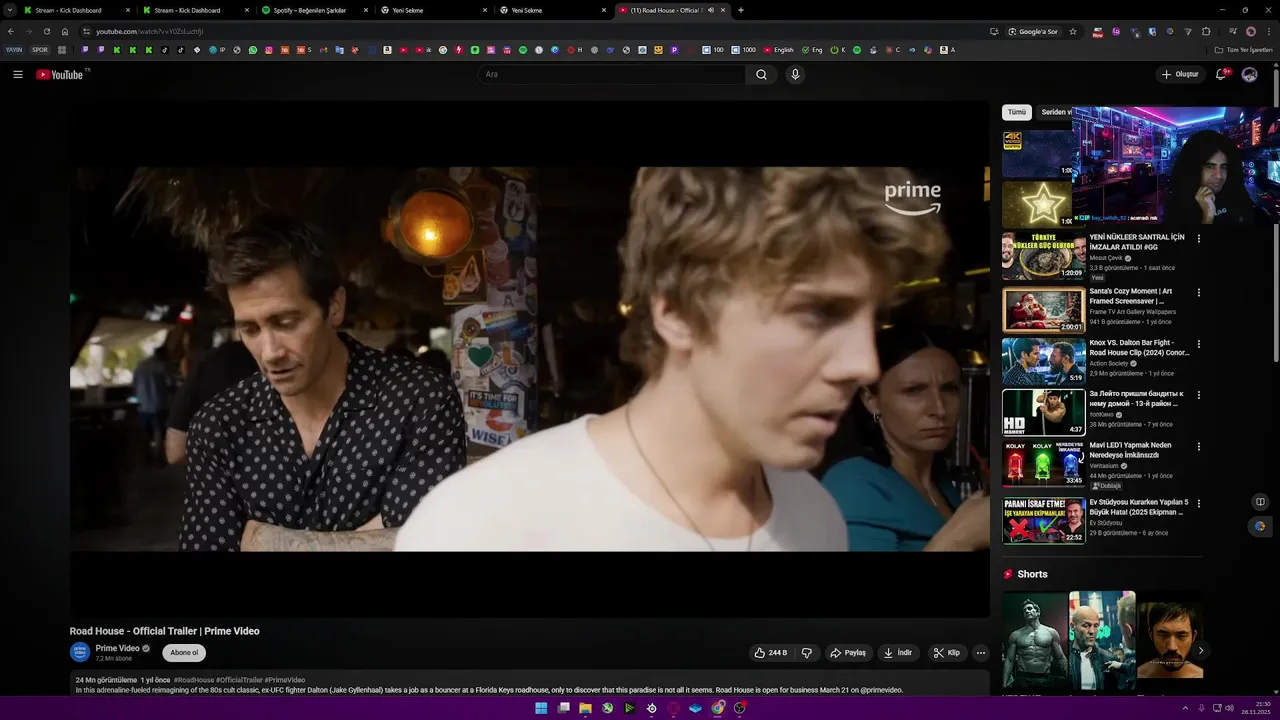Click the Paylaş share button
The width and height of the screenshot is (1280, 720).
848,653
